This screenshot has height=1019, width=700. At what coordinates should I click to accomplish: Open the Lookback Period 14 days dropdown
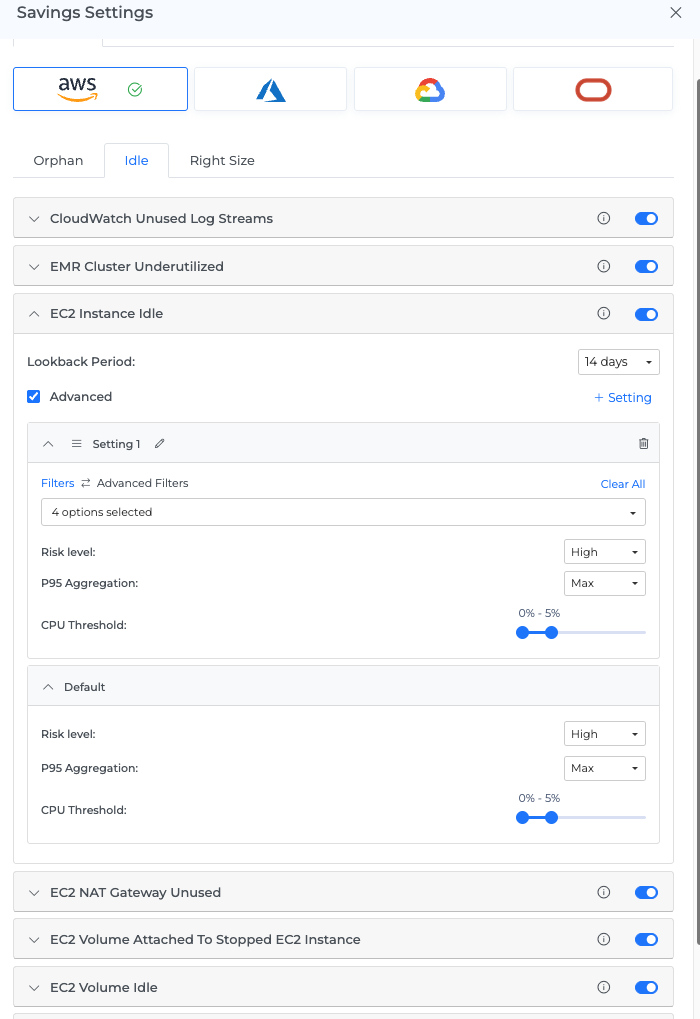tap(618, 362)
